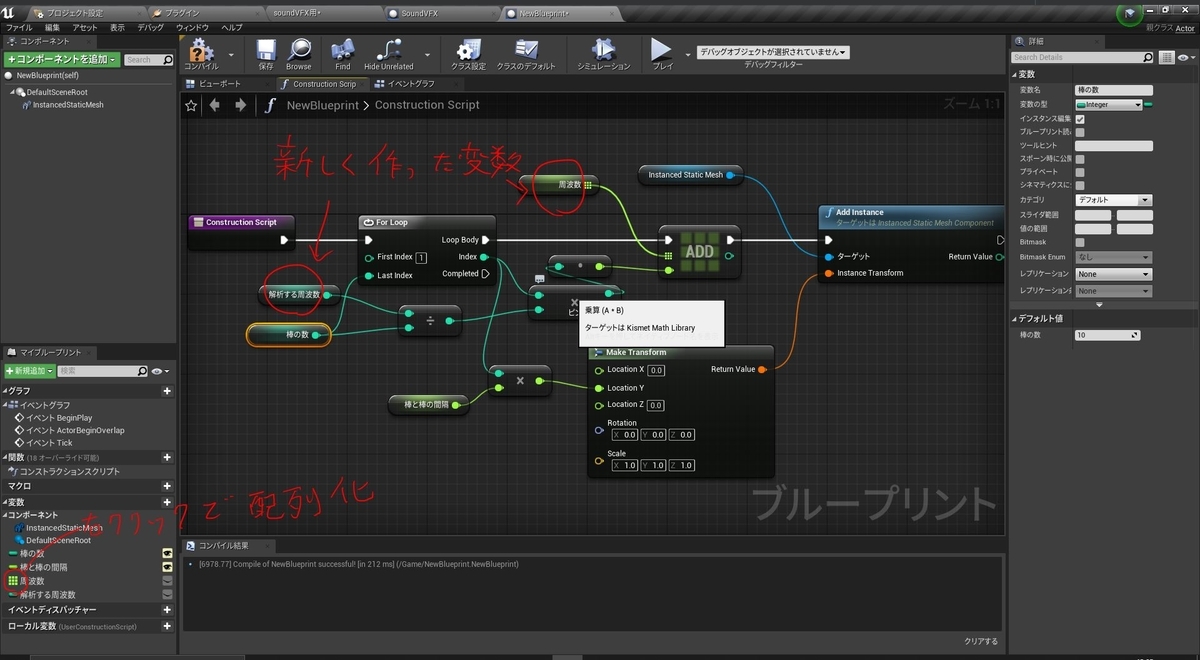
Task: Open the Hide Unrelated options dropdown arrow
Action: tap(427, 54)
